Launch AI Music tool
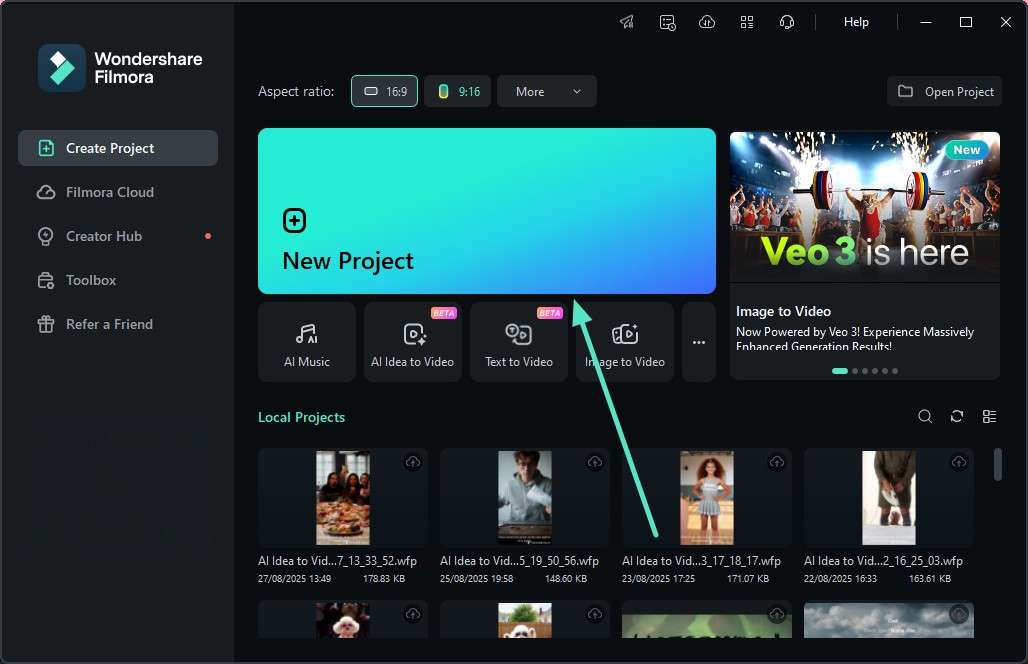The width and height of the screenshot is (1028, 664). (307, 342)
